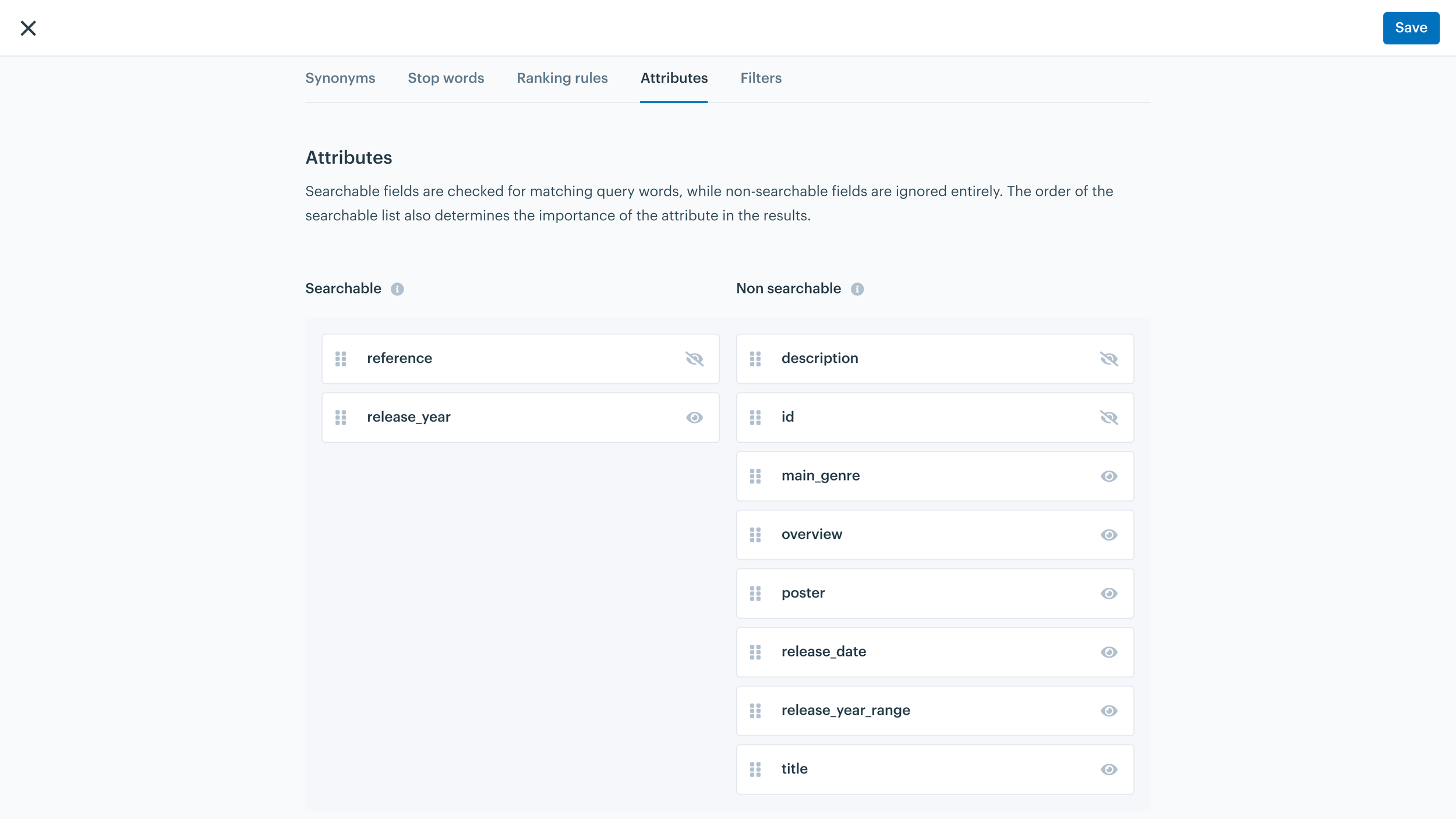Select the description attribute label
Screen dimensions: 1456x819
(819, 358)
